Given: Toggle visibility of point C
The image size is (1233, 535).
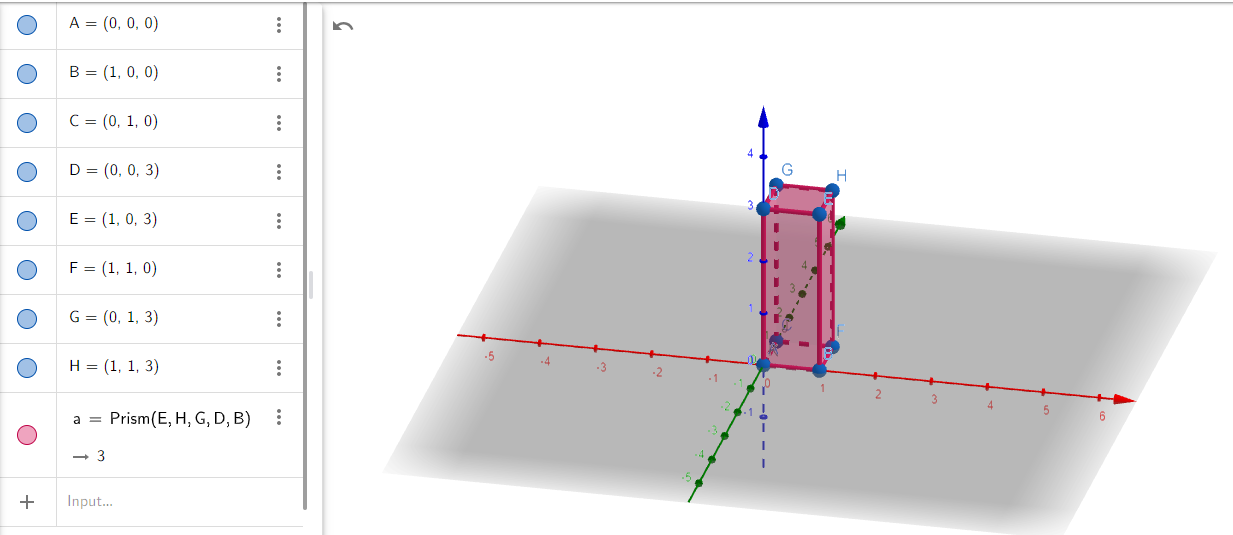Looking at the screenshot, I should [27, 123].
